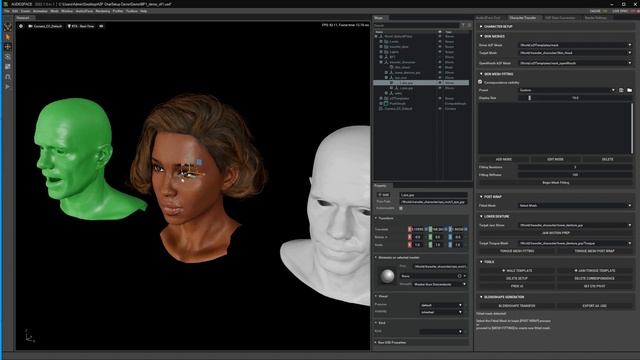
Task: Open the Visibility dropdown in Visual section
Action: tap(441, 312)
